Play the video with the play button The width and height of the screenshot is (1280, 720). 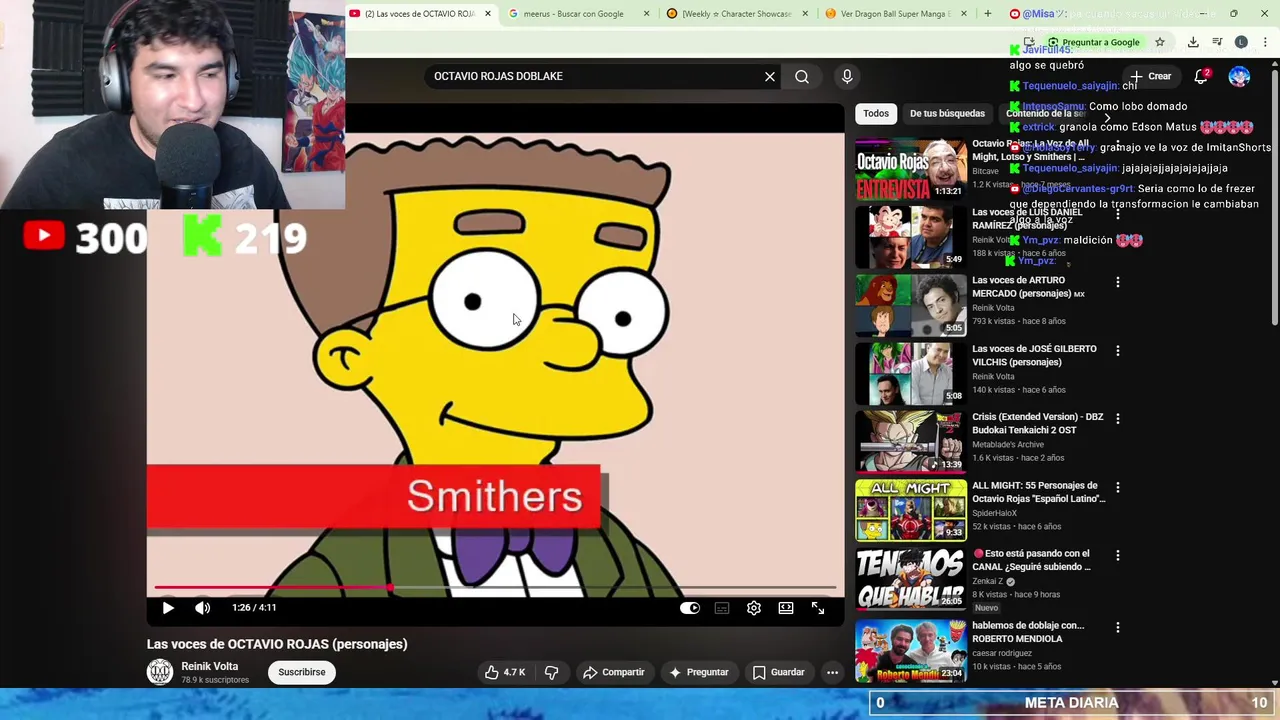point(168,608)
